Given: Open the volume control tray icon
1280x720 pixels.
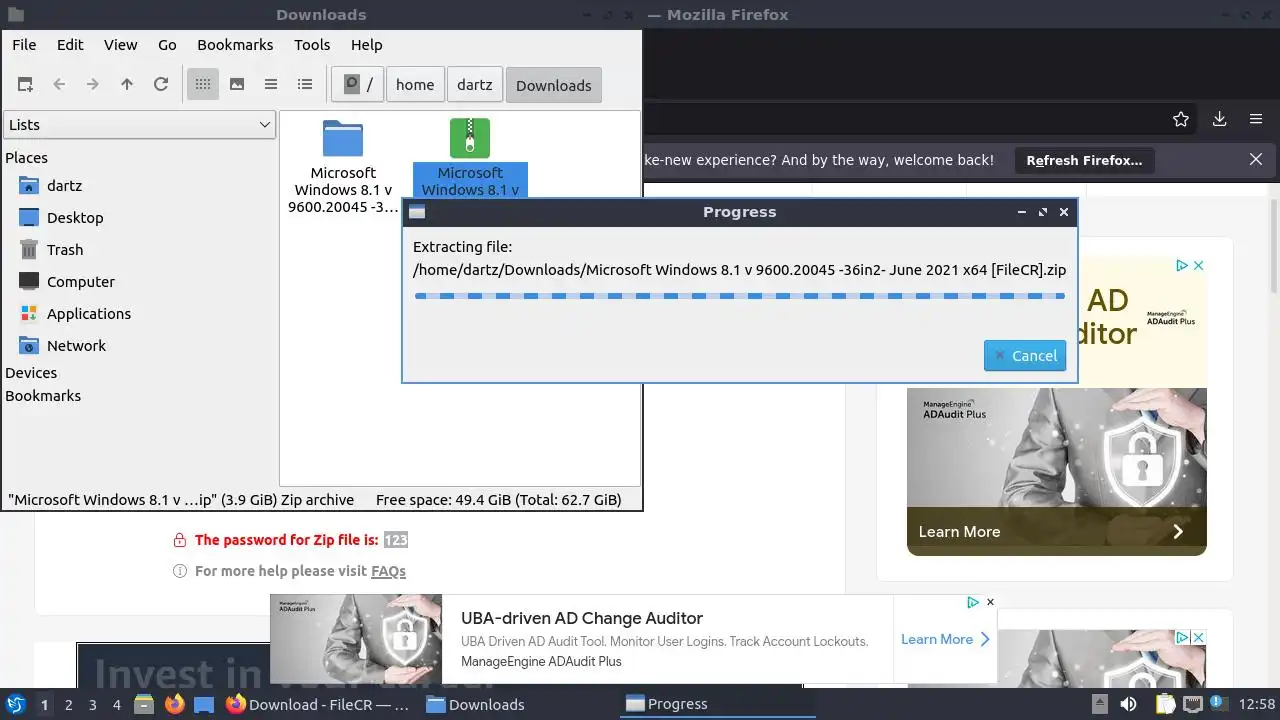Looking at the screenshot, I should click(1129, 704).
